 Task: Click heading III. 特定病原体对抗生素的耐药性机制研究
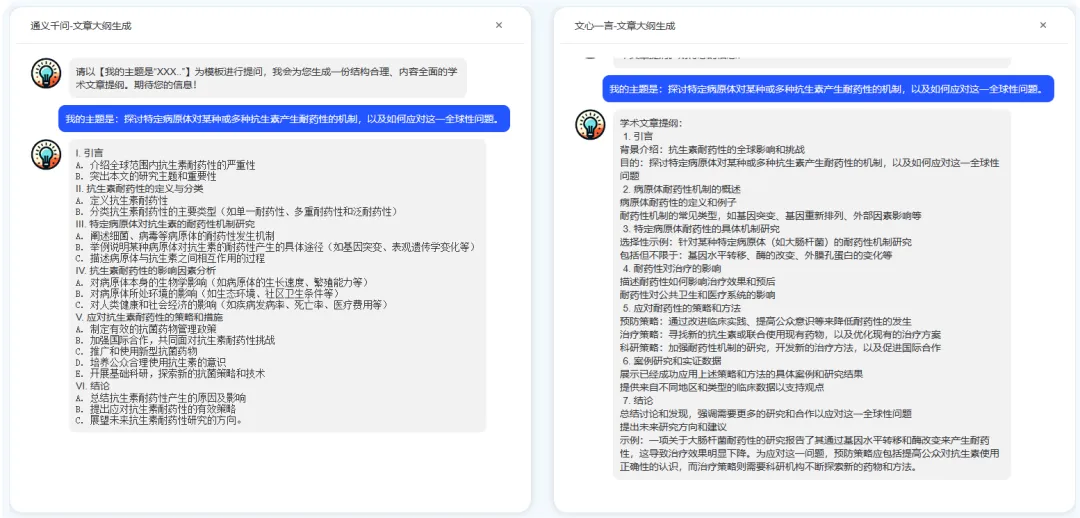[165, 224]
